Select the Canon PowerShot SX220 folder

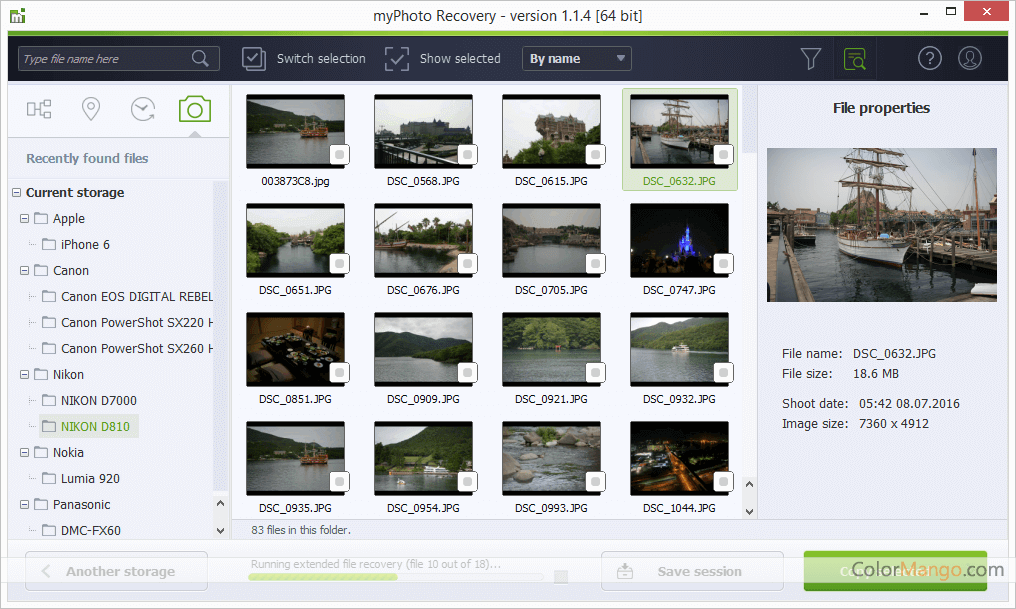(127, 322)
